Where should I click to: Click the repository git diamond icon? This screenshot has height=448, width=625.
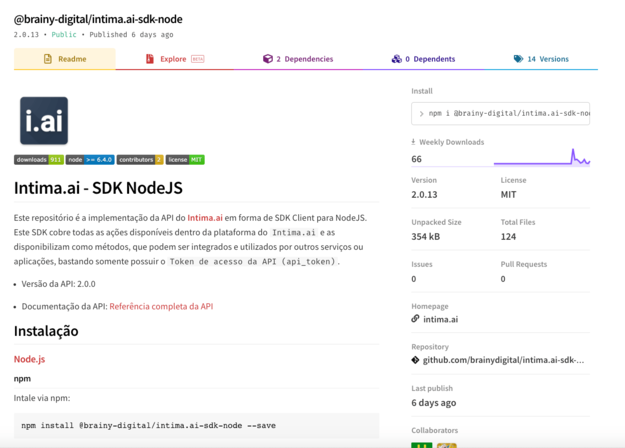click(x=415, y=360)
